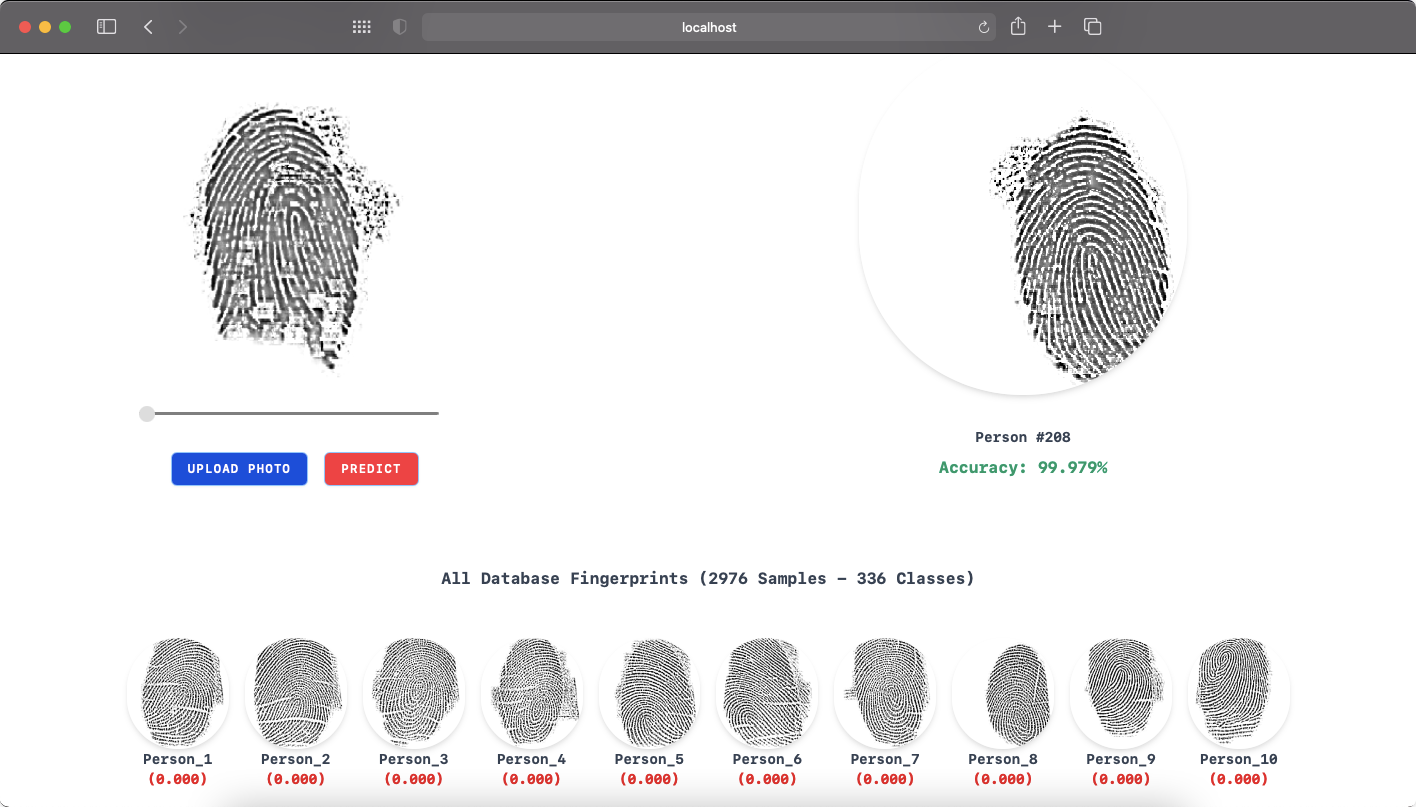This screenshot has width=1416, height=807.
Task: Select the Person_7 fingerprint thumbnail
Action: [885, 691]
